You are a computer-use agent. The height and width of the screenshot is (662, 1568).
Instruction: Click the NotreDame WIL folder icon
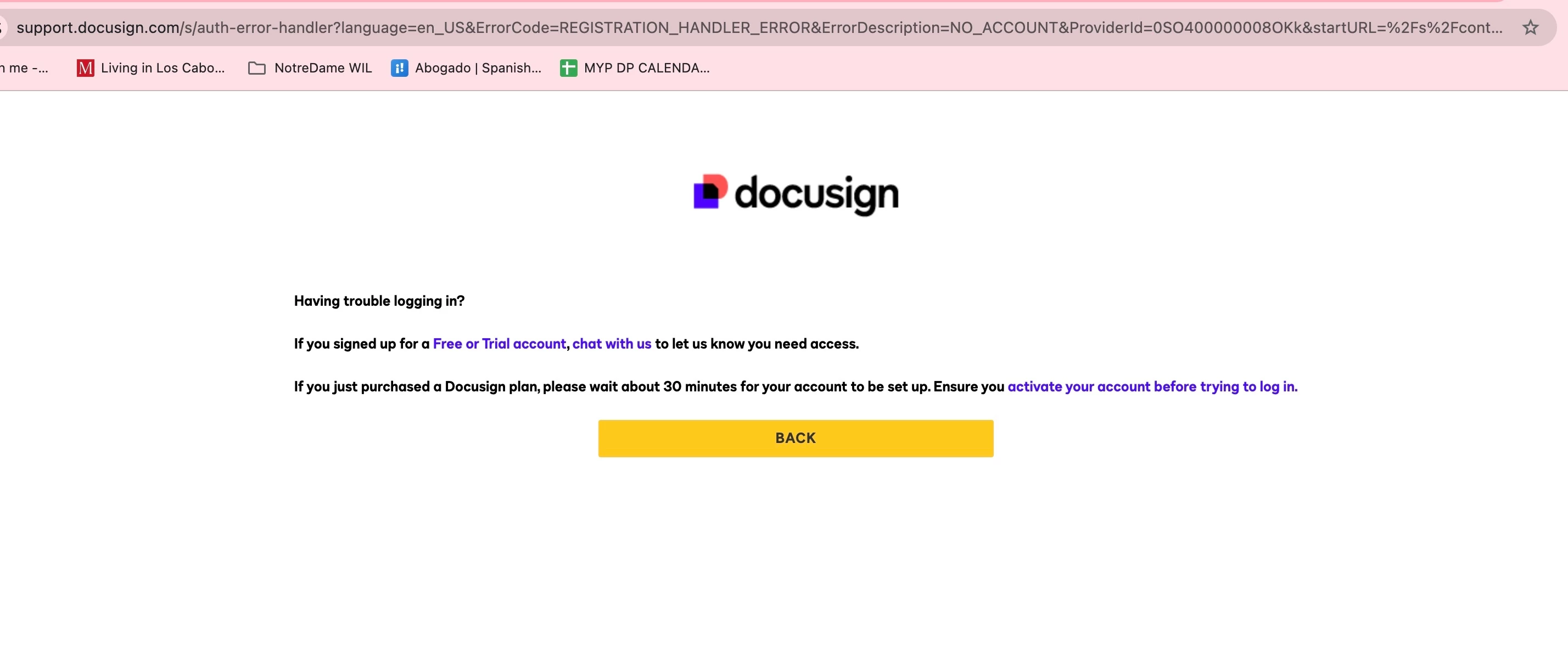tap(257, 68)
